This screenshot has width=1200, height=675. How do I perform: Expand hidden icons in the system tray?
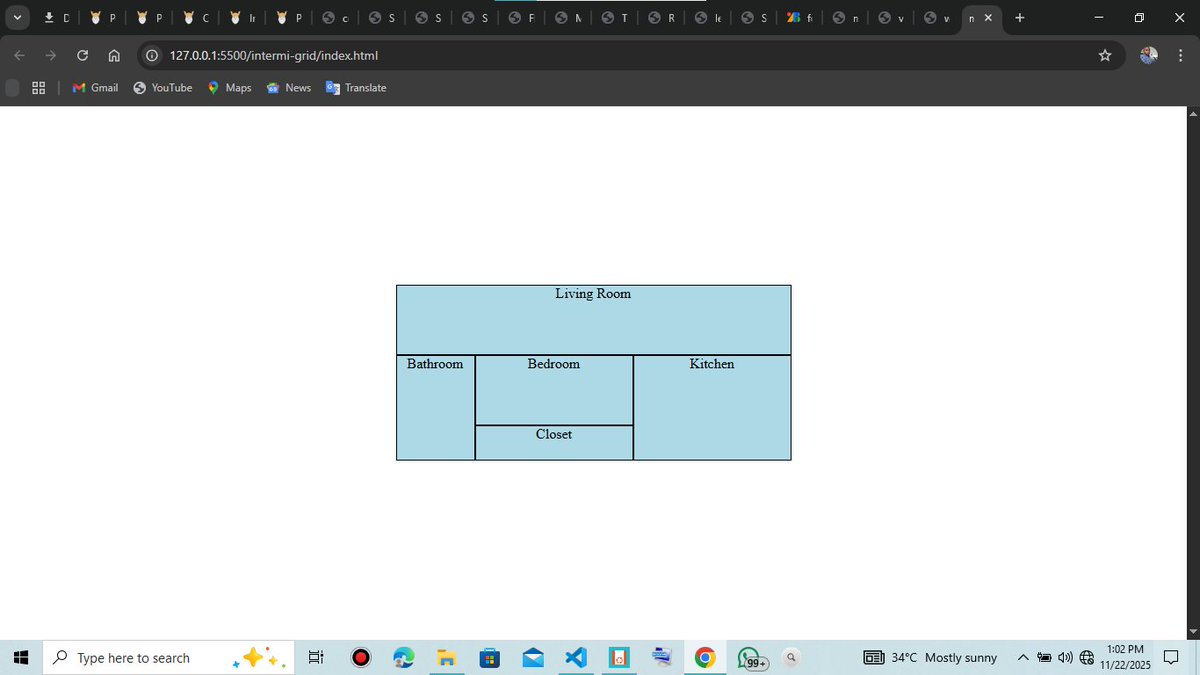pos(1023,657)
